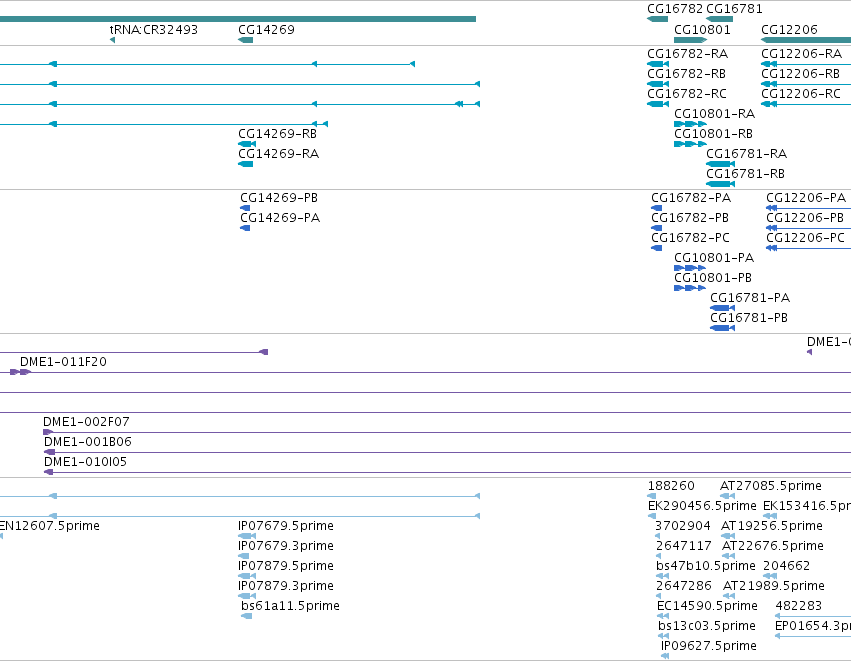851x661 pixels.
Task: Select the CG14269-PA protein glyph
Action: 245,228
